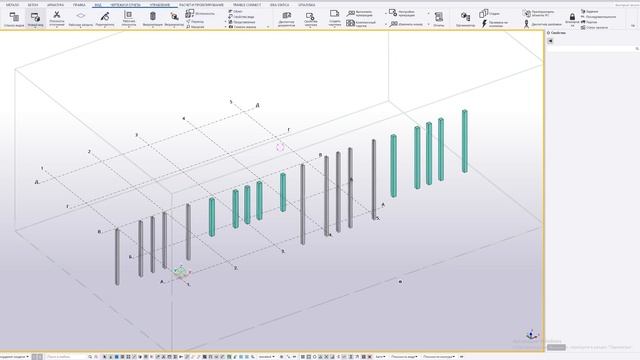640x360 pixels.
Task: Click the coordinate axes symbol in view corner
Action: click(x=531, y=335)
